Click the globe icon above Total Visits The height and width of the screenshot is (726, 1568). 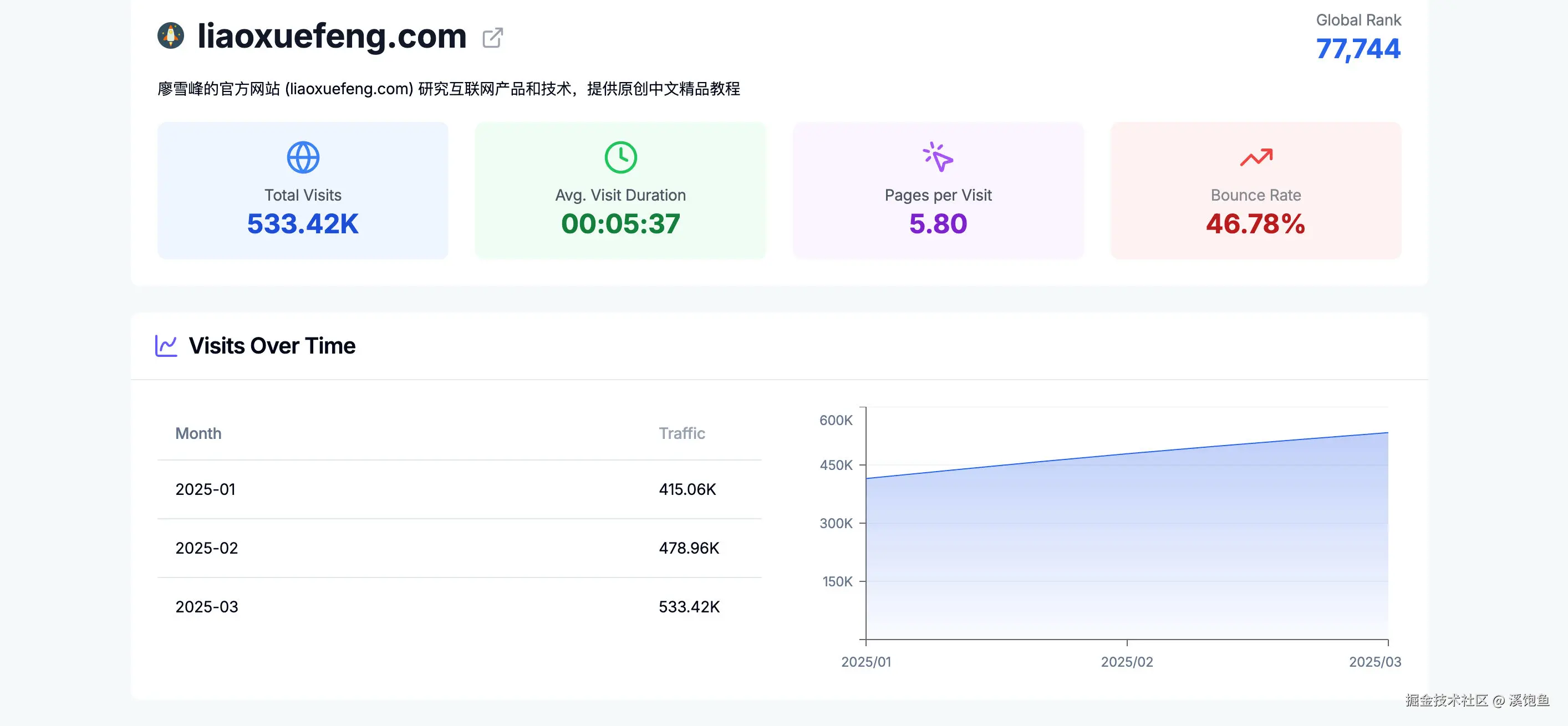tap(303, 157)
